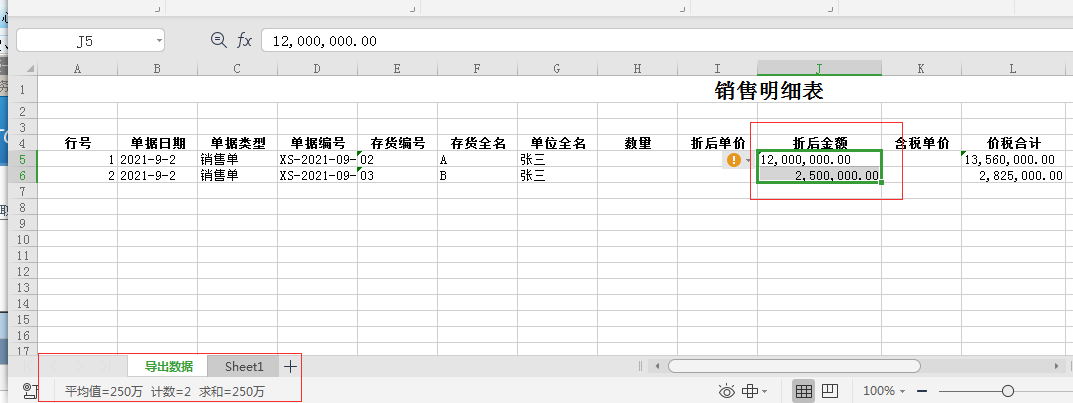This screenshot has height=403, width=1073.
Task: Select the 折后金额 header cell
Action: (x=819, y=144)
